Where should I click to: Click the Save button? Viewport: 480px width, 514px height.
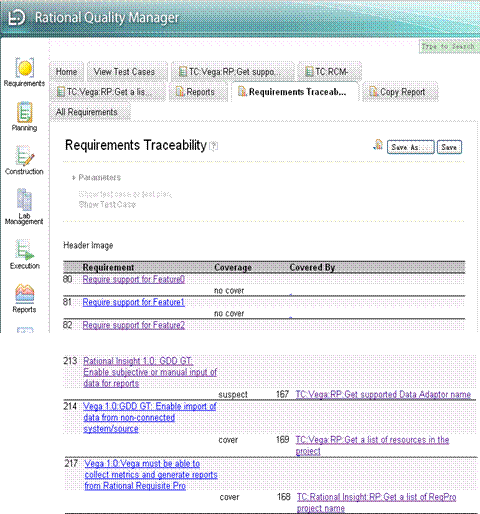449,147
